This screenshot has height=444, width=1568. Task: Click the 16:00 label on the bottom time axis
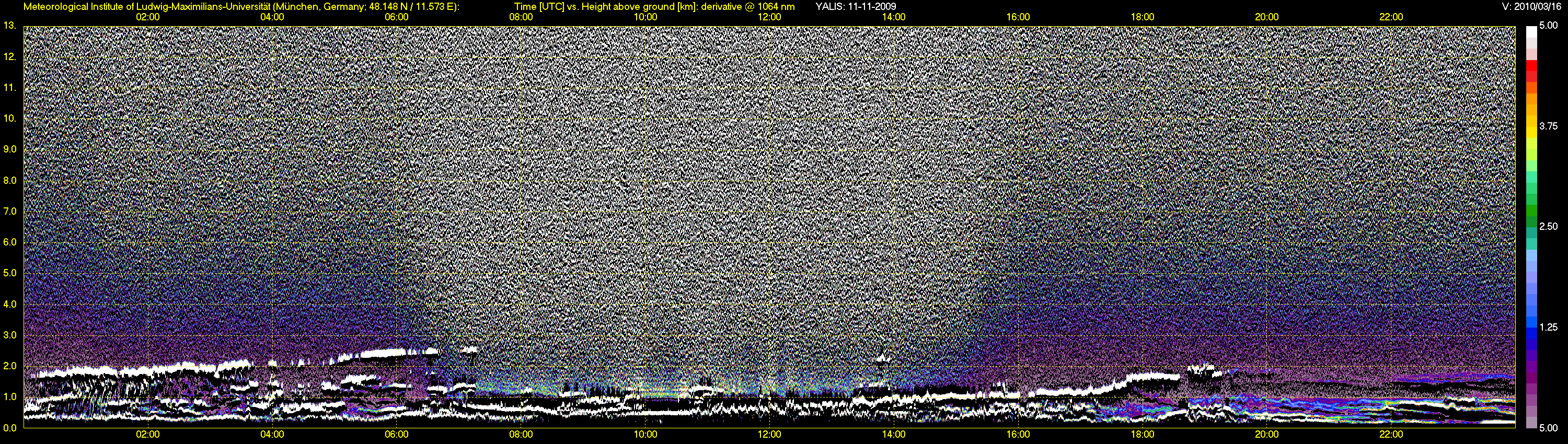pyautogui.click(x=1018, y=434)
